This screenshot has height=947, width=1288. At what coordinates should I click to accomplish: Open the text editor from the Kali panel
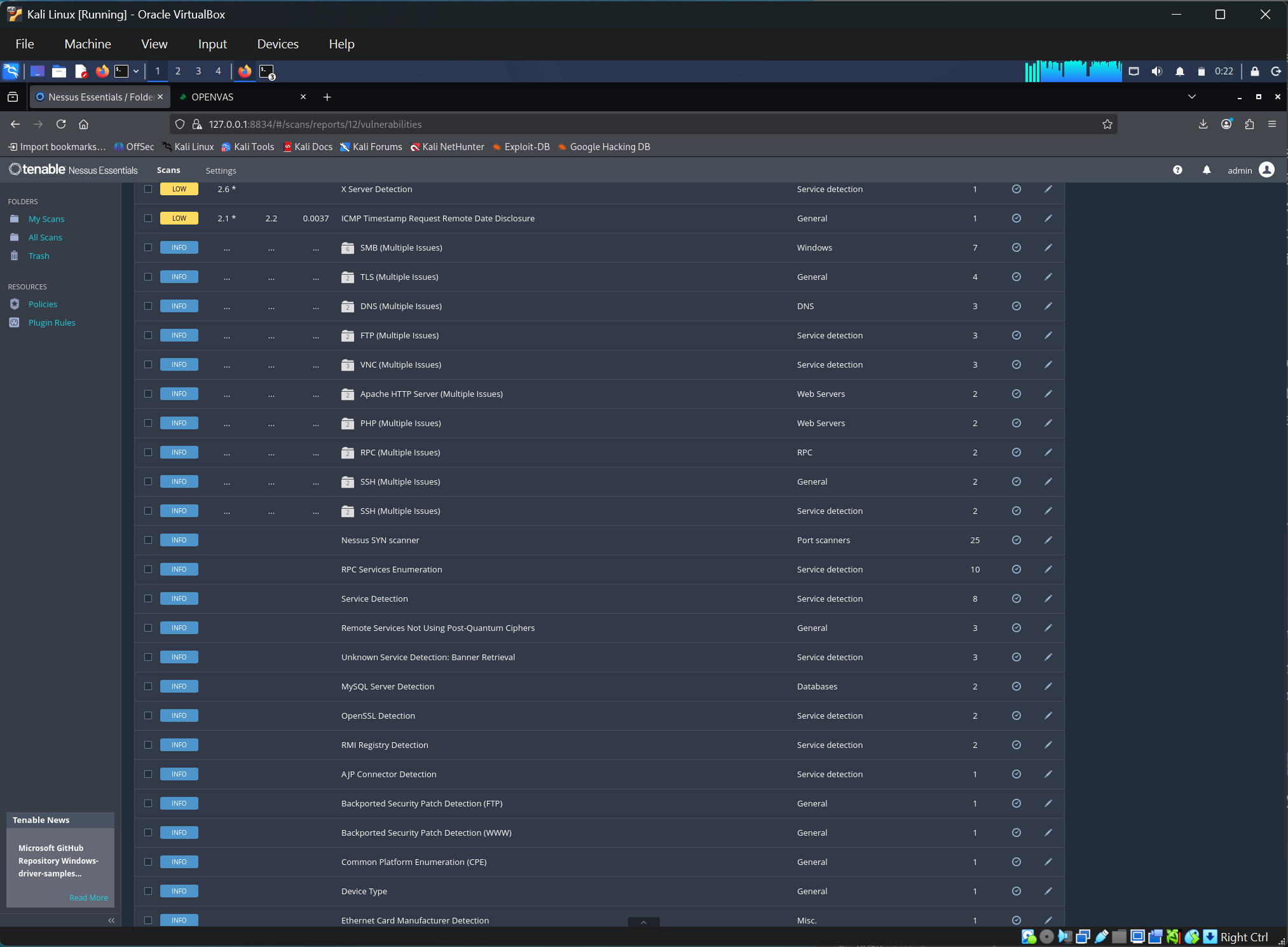(81, 71)
